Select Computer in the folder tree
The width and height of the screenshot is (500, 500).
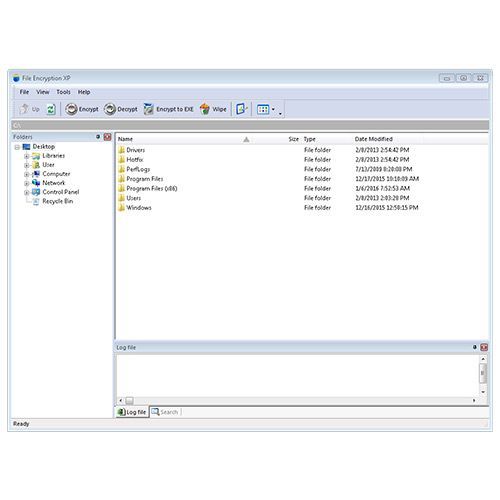[56, 174]
